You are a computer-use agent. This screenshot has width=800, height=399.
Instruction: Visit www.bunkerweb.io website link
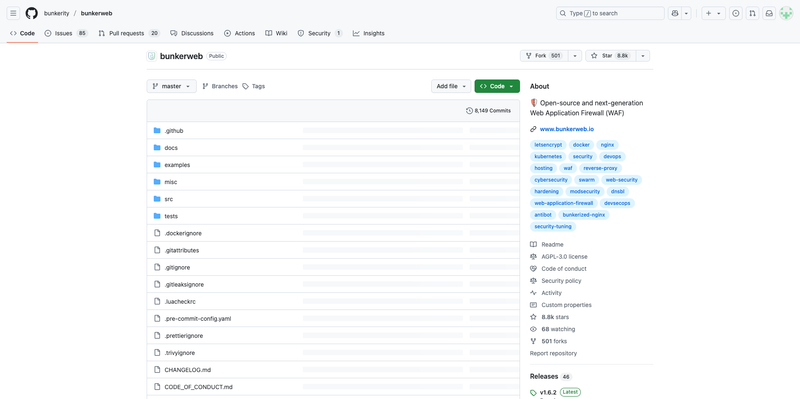(566, 129)
